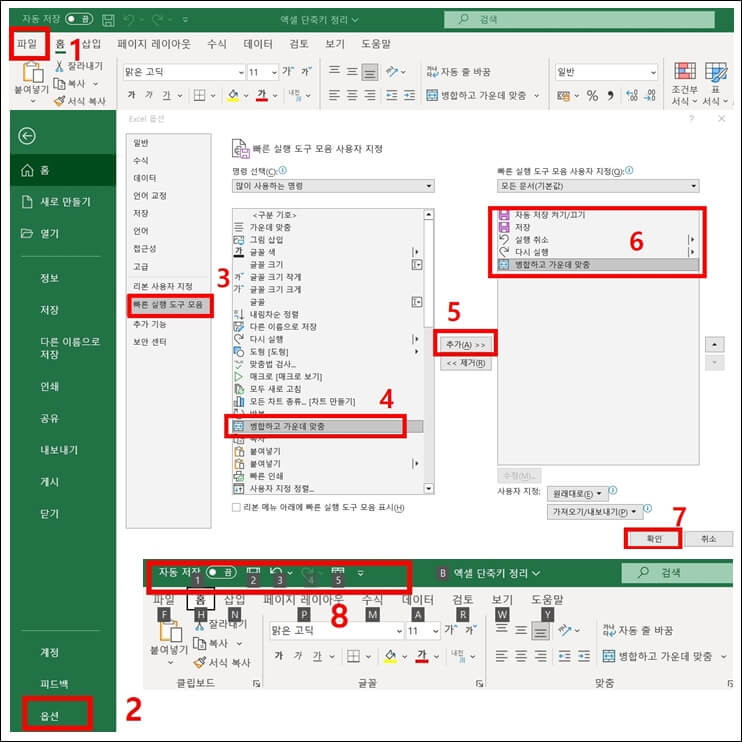The width and height of the screenshot is (742, 742).
Task: Select 리본 사용자 지정 options category
Action: coord(163,286)
